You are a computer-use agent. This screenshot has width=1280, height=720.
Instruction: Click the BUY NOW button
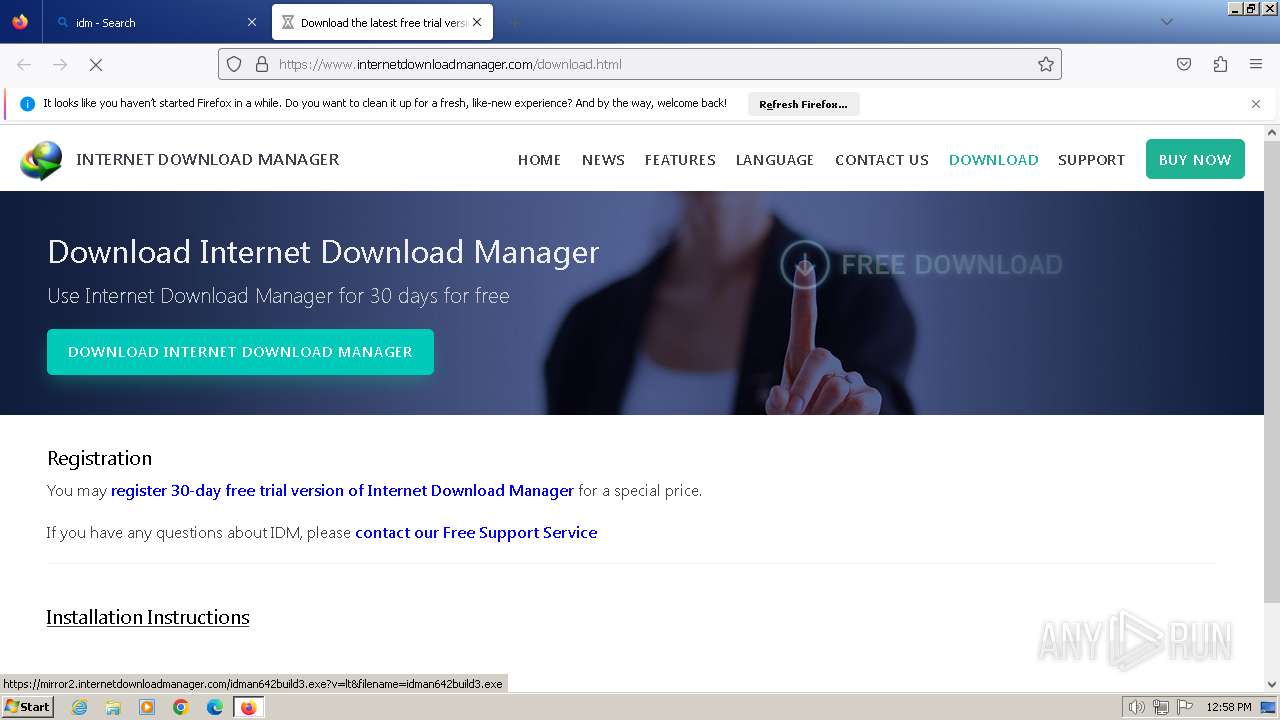pos(1195,160)
